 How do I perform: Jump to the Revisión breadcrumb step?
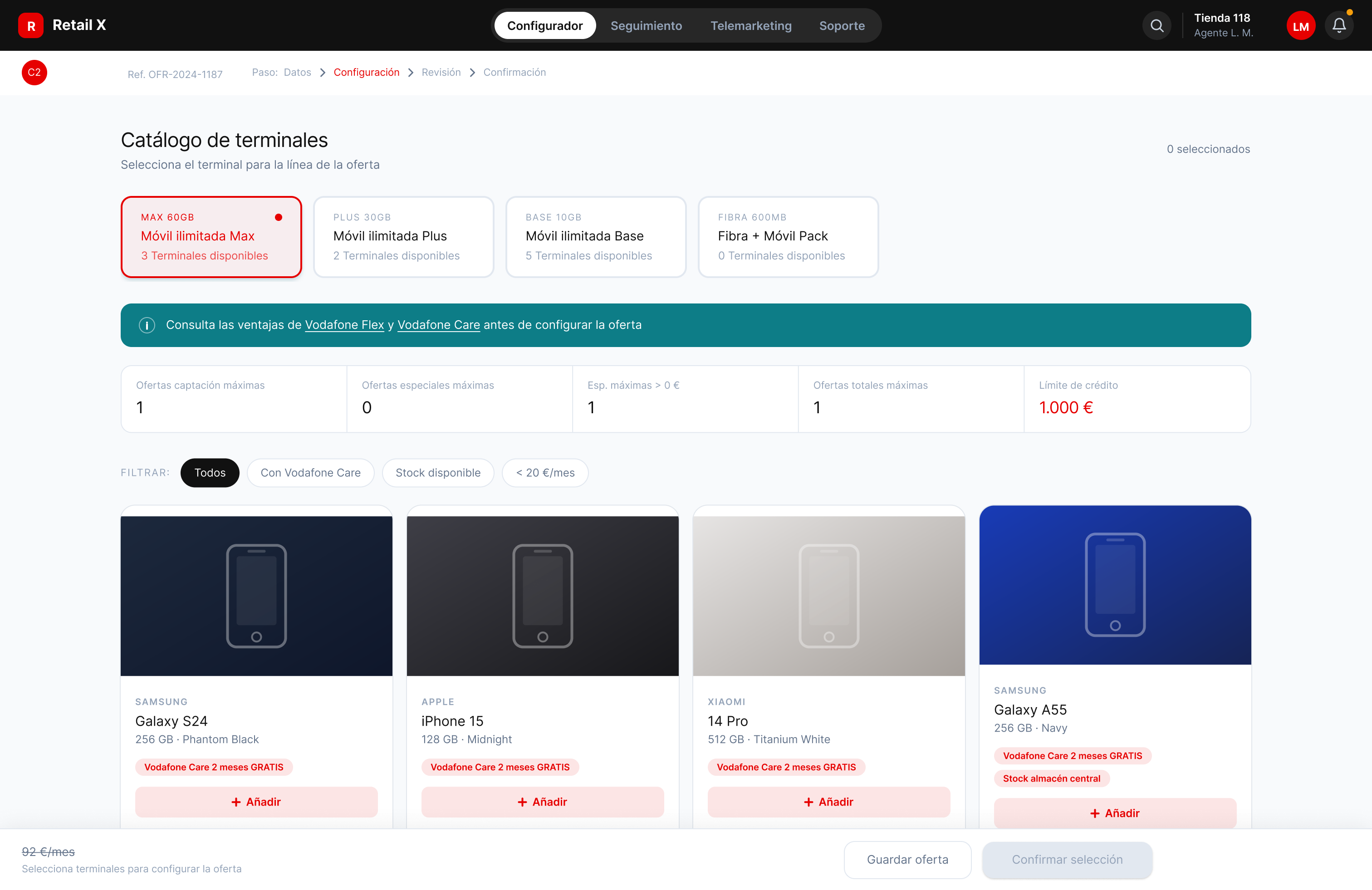click(441, 72)
